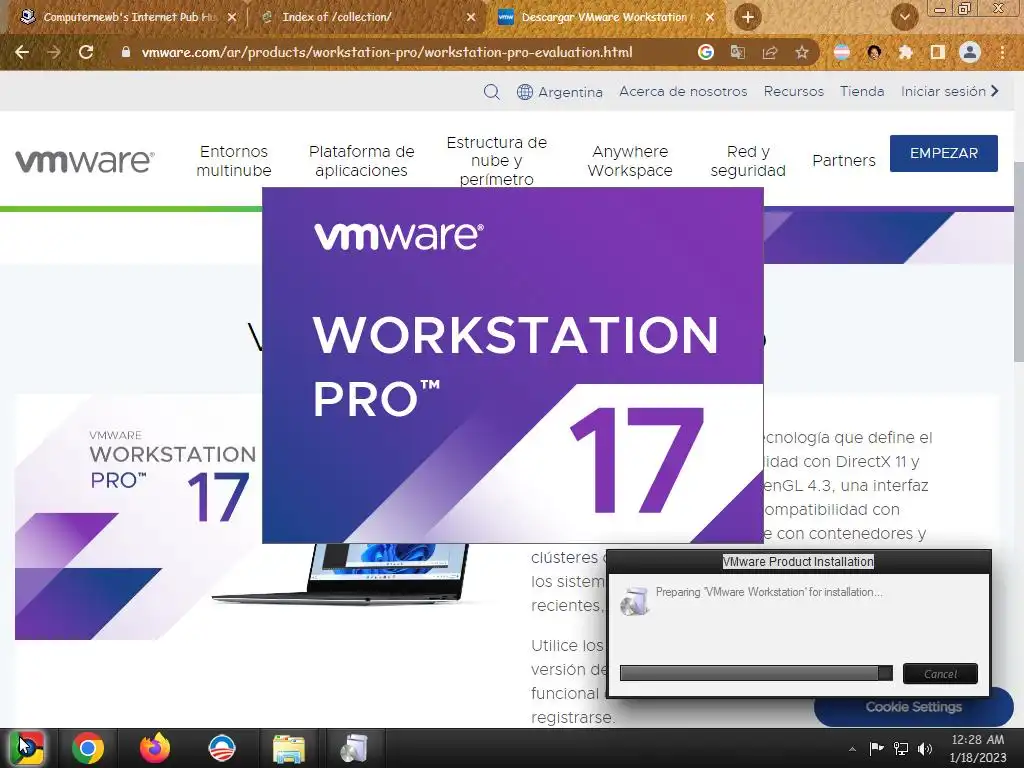Viewport: 1024px width, 768px height.
Task: Launch Chrome from the taskbar
Action: [x=88, y=748]
